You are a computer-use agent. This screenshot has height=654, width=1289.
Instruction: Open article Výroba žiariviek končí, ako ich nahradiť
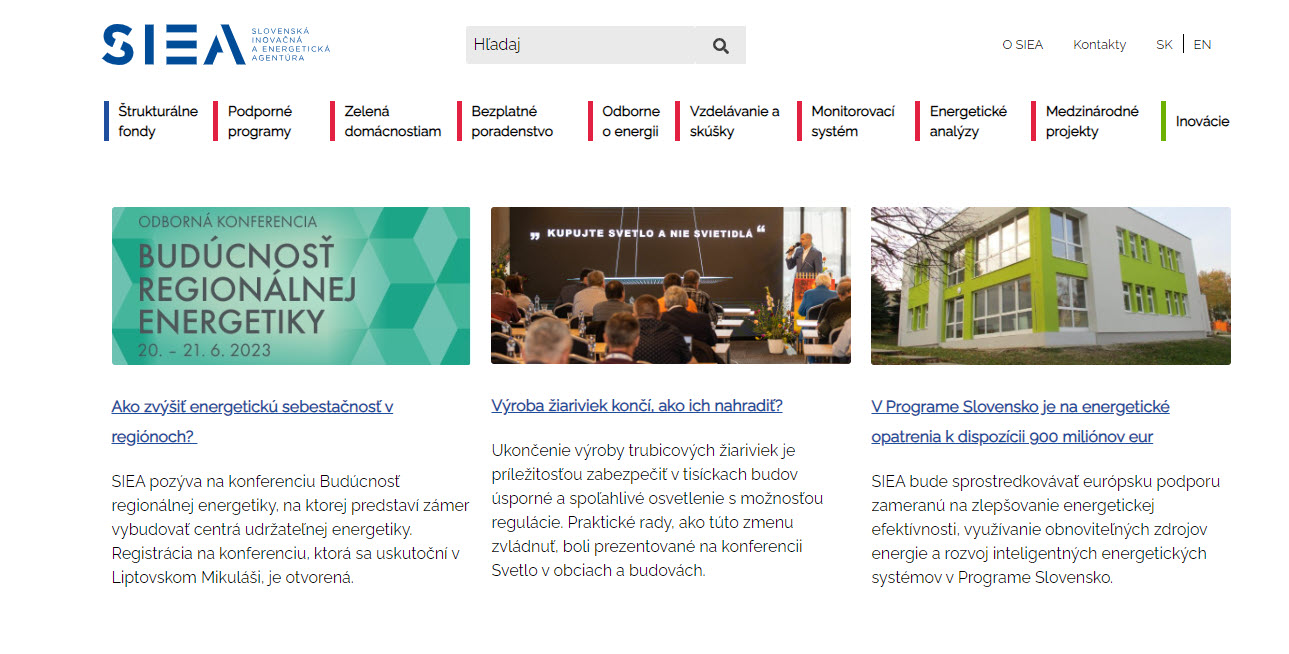pyautogui.click(x=635, y=404)
